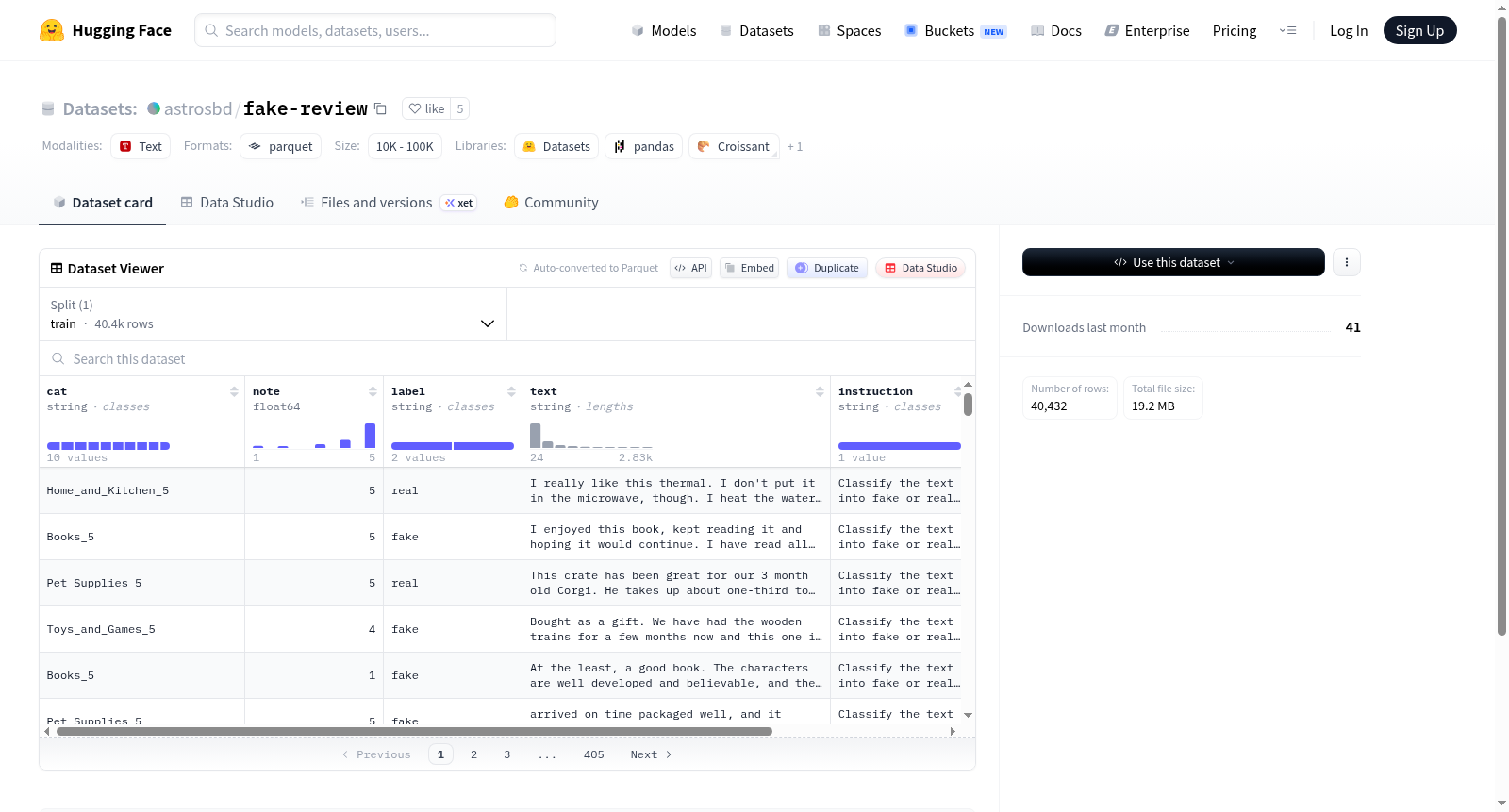Click the label classes distribution bar
1509x812 pixels.
(x=453, y=446)
